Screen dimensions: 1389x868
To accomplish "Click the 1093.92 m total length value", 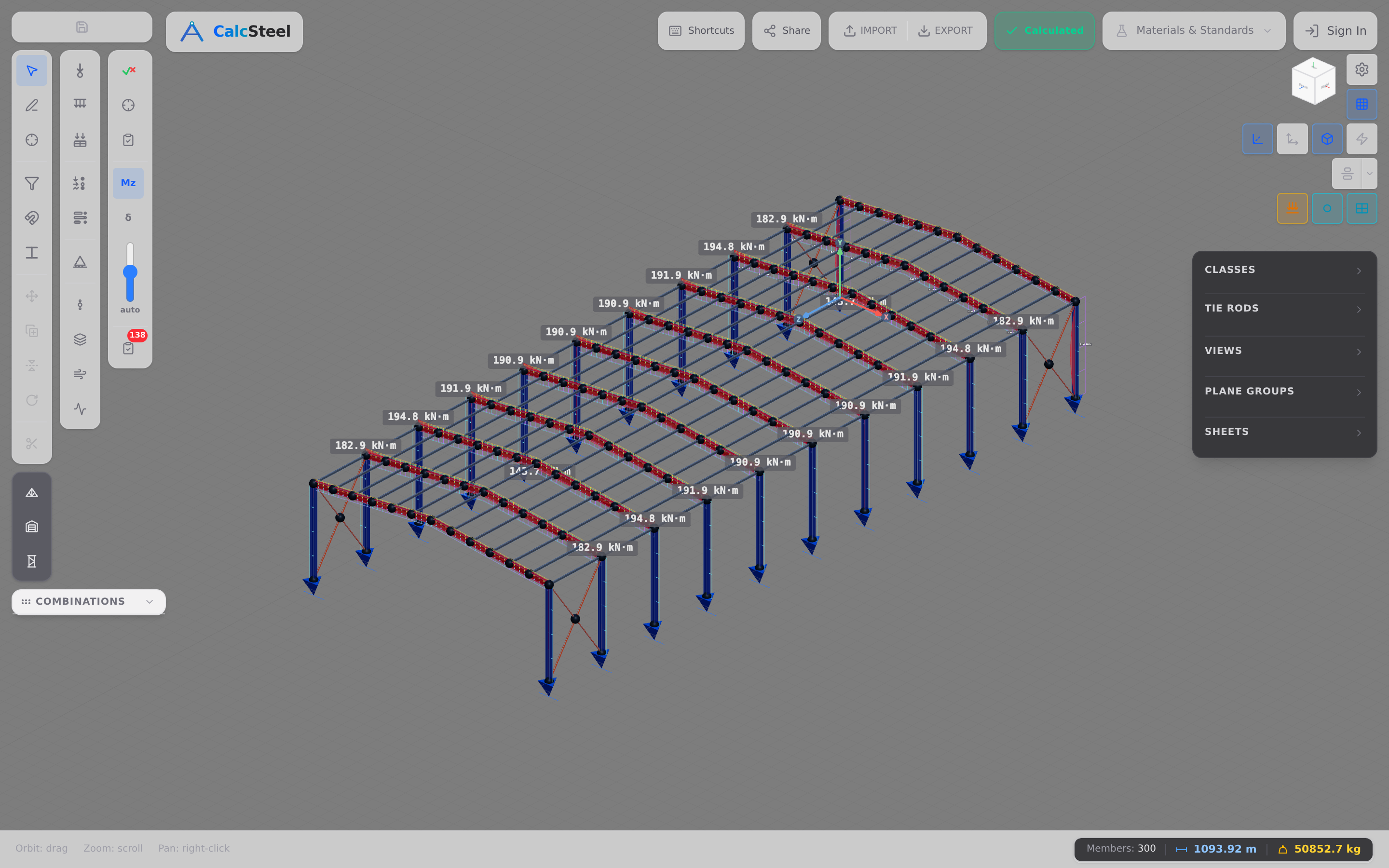I will (x=1224, y=849).
